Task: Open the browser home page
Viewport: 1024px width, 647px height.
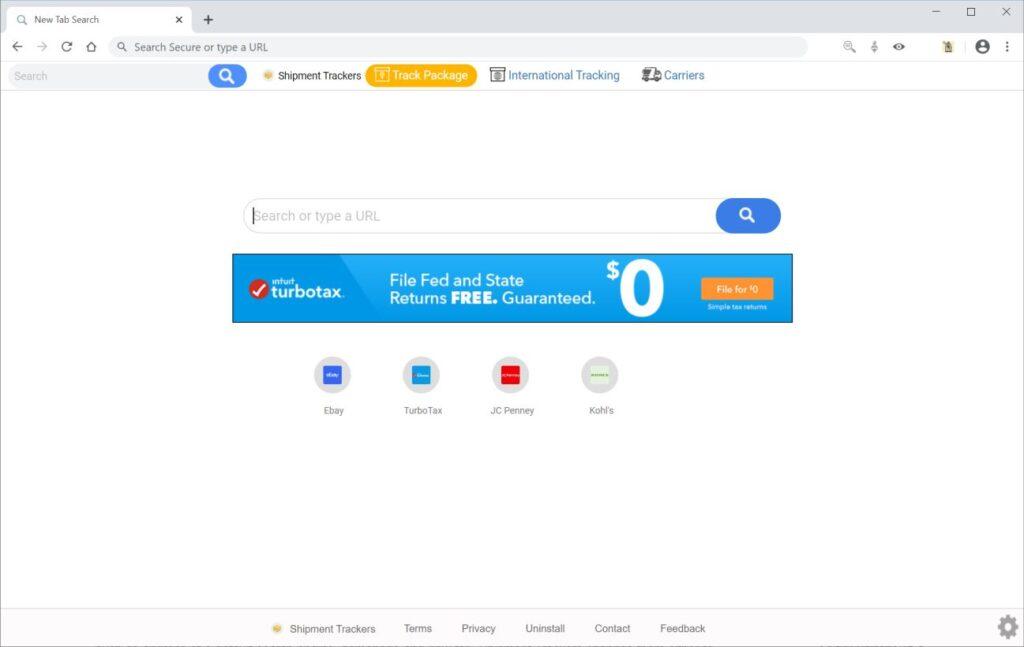Action: click(x=91, y=47)
